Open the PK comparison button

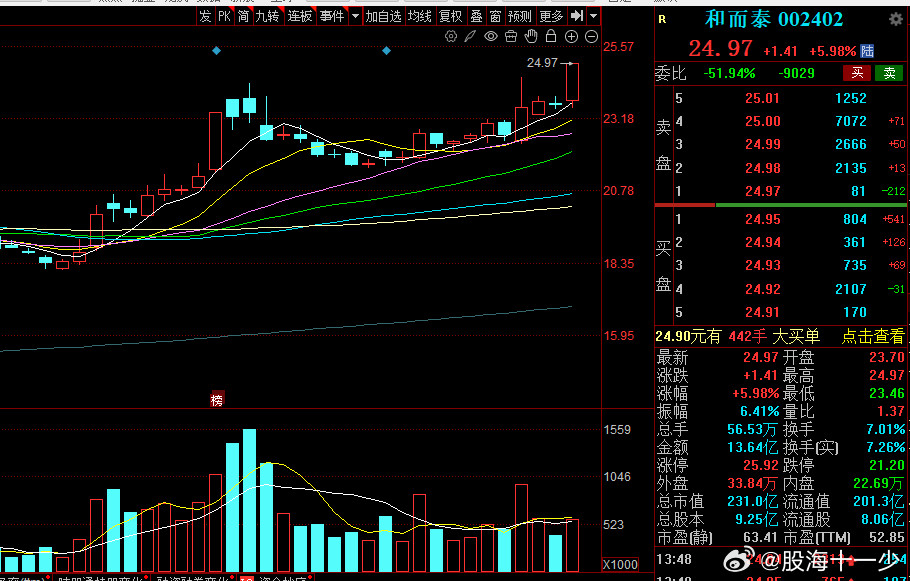coord(224,16)
